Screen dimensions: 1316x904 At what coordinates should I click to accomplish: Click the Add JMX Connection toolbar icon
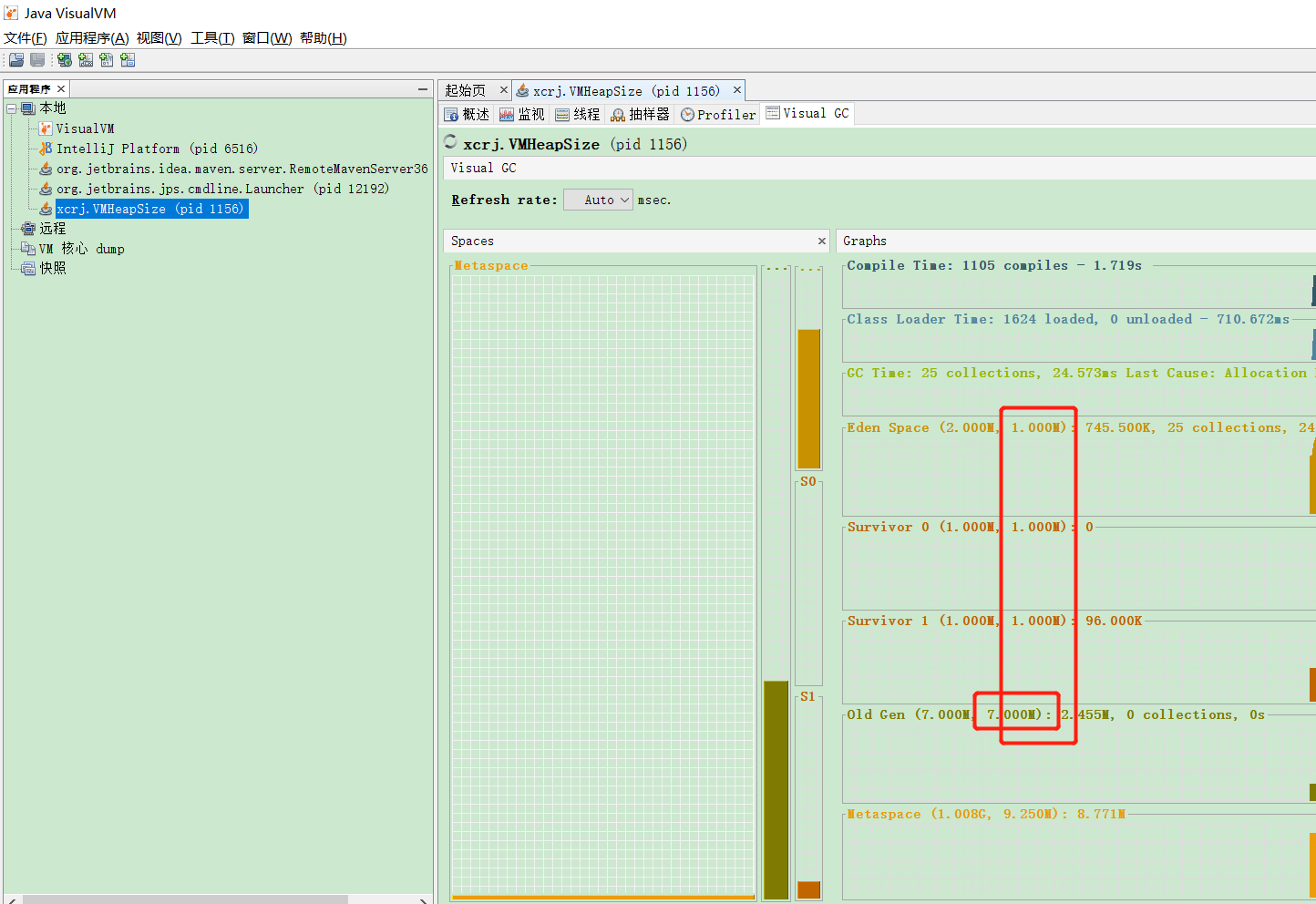(x=86, y=59)
